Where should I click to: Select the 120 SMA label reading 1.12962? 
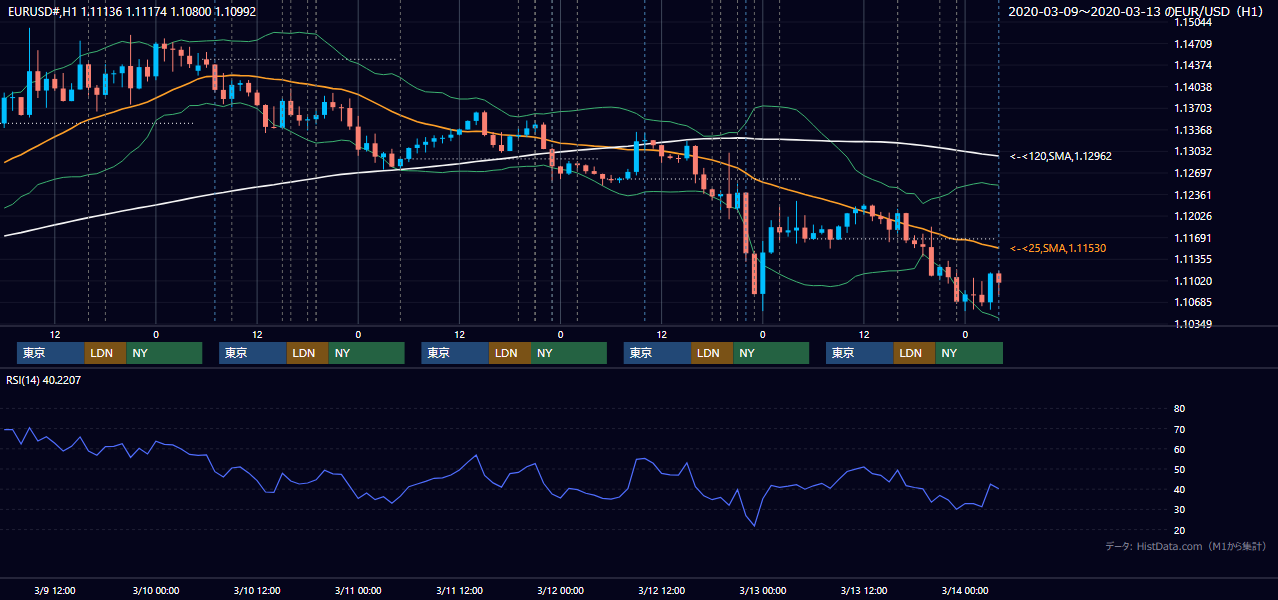pyautogui.click(x=1060, y=156)
